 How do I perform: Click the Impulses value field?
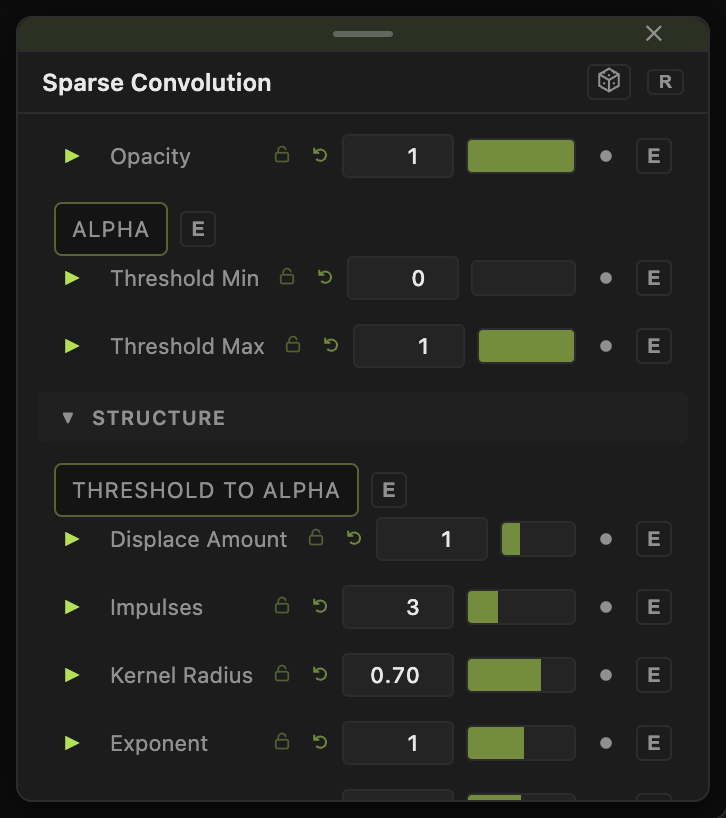click(398, 607)
